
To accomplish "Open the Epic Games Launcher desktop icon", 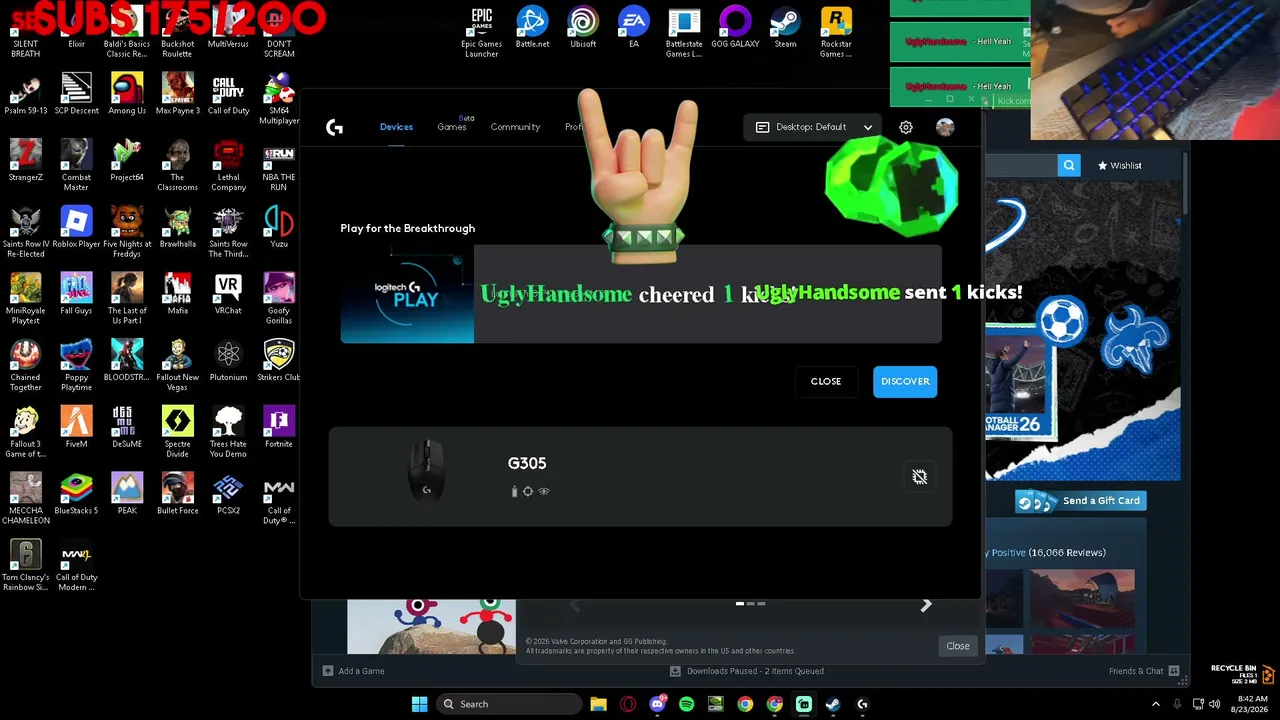I will (x=481, y=32).
